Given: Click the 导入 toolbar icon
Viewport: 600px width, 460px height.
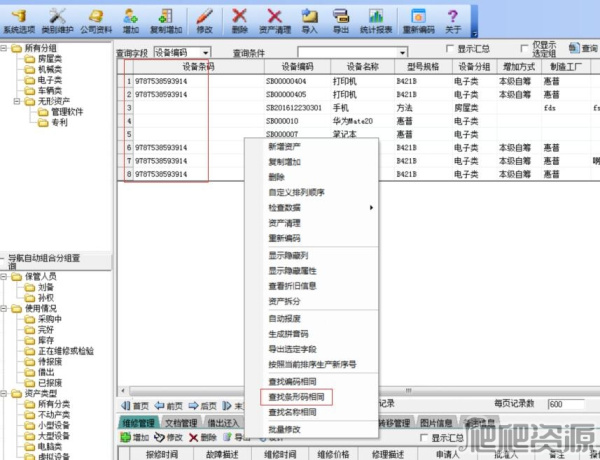Looking at the screenshot, I should (309, 19).
